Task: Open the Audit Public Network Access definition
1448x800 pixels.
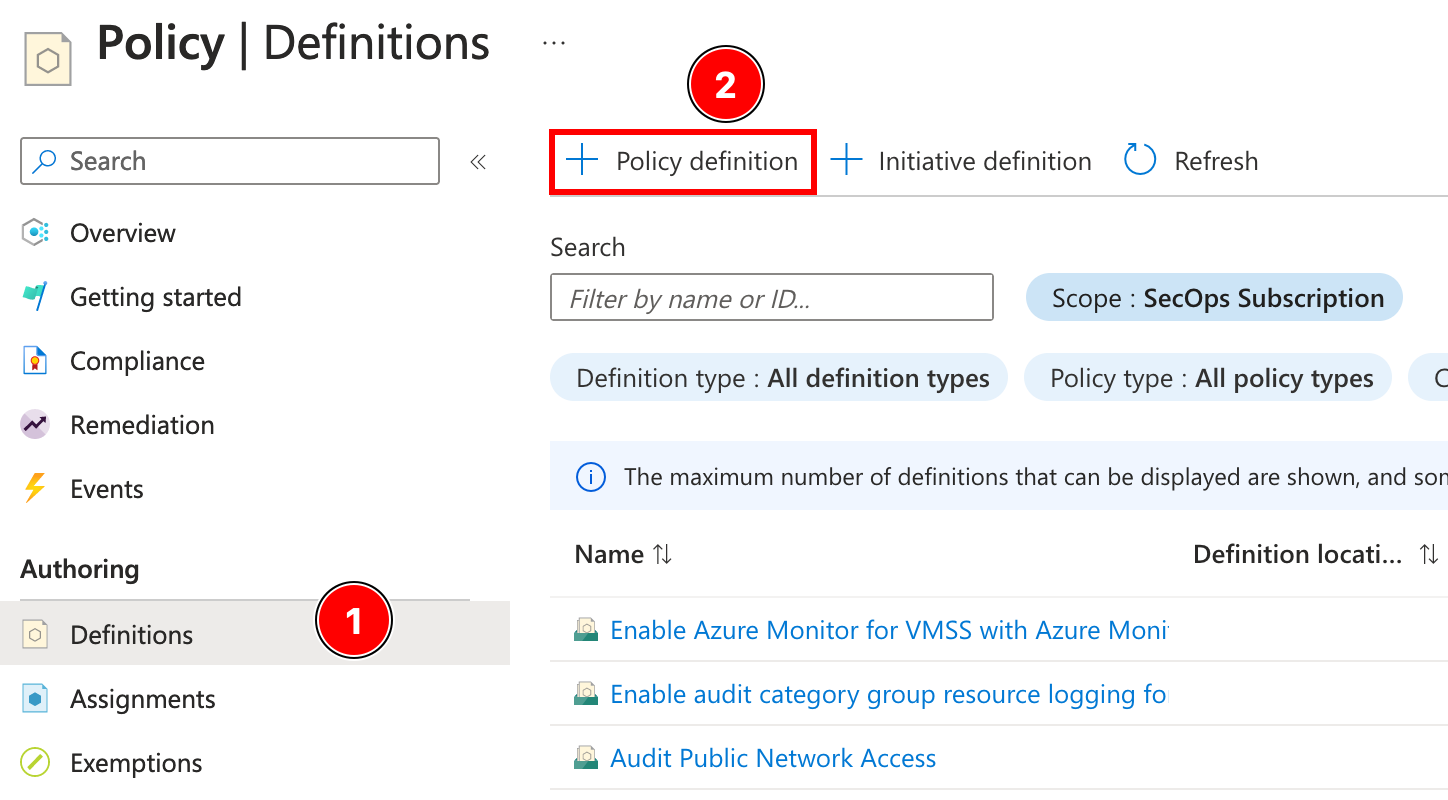Action: tap(772, 757)
